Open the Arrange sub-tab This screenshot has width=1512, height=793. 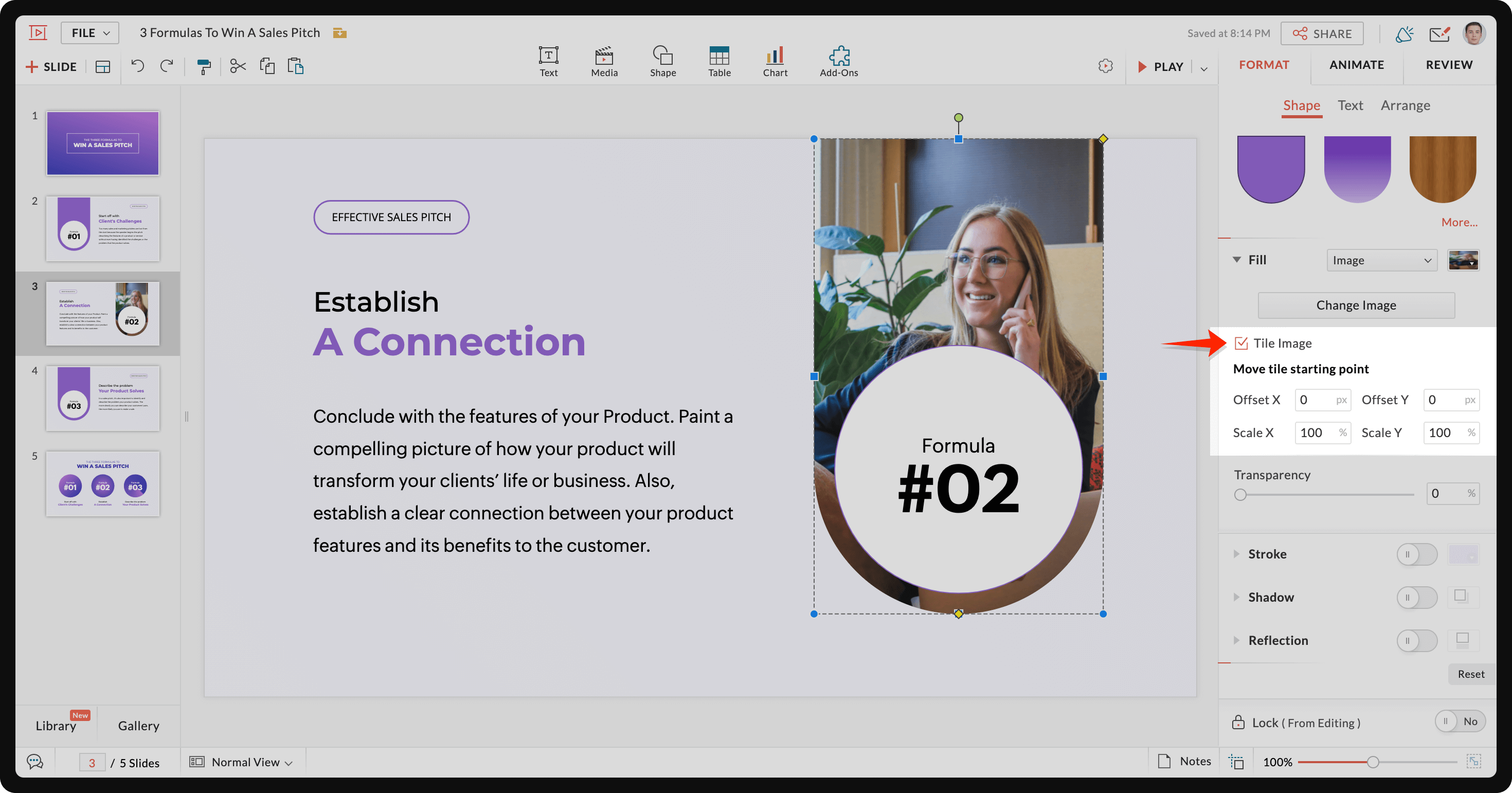coord(1405,105)
